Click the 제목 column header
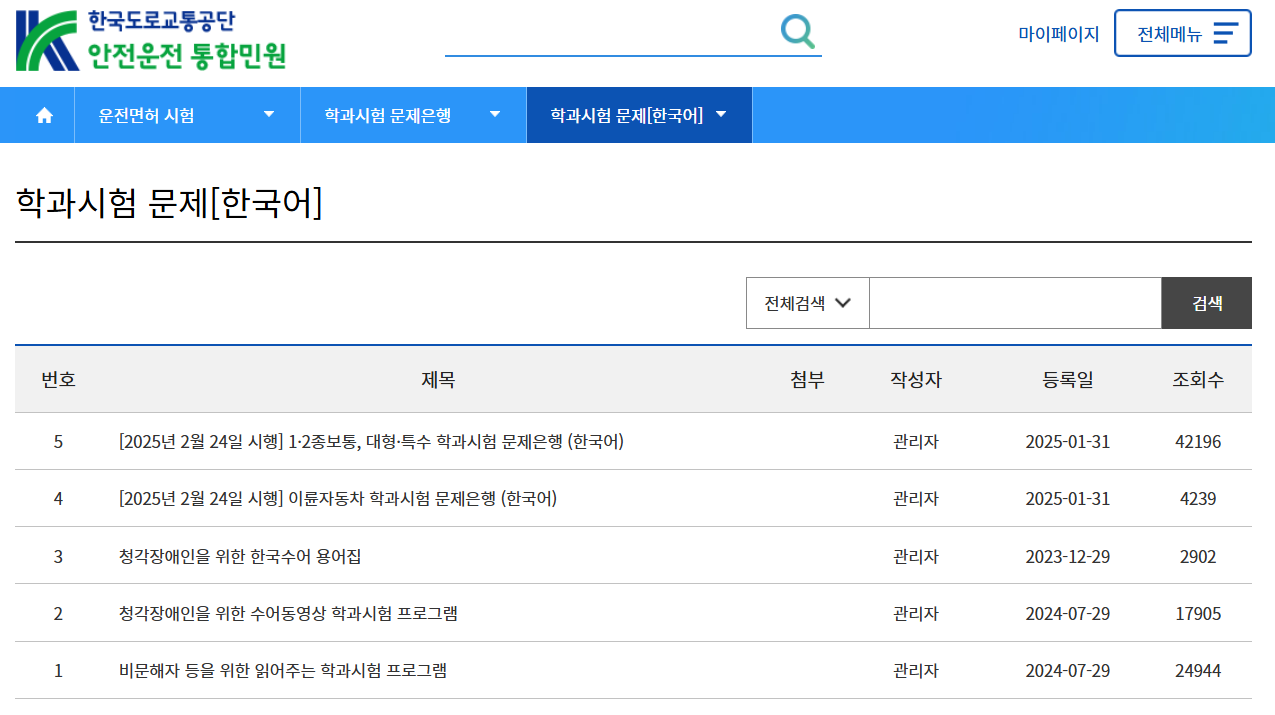Screen dimensions: 1275x715 click(438, 380)
